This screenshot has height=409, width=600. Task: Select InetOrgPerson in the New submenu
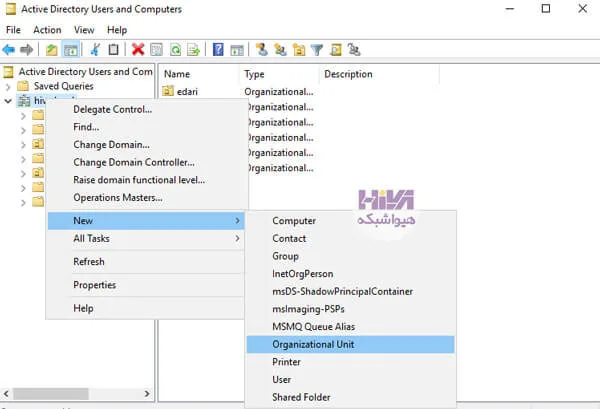[x=351, y=274]
